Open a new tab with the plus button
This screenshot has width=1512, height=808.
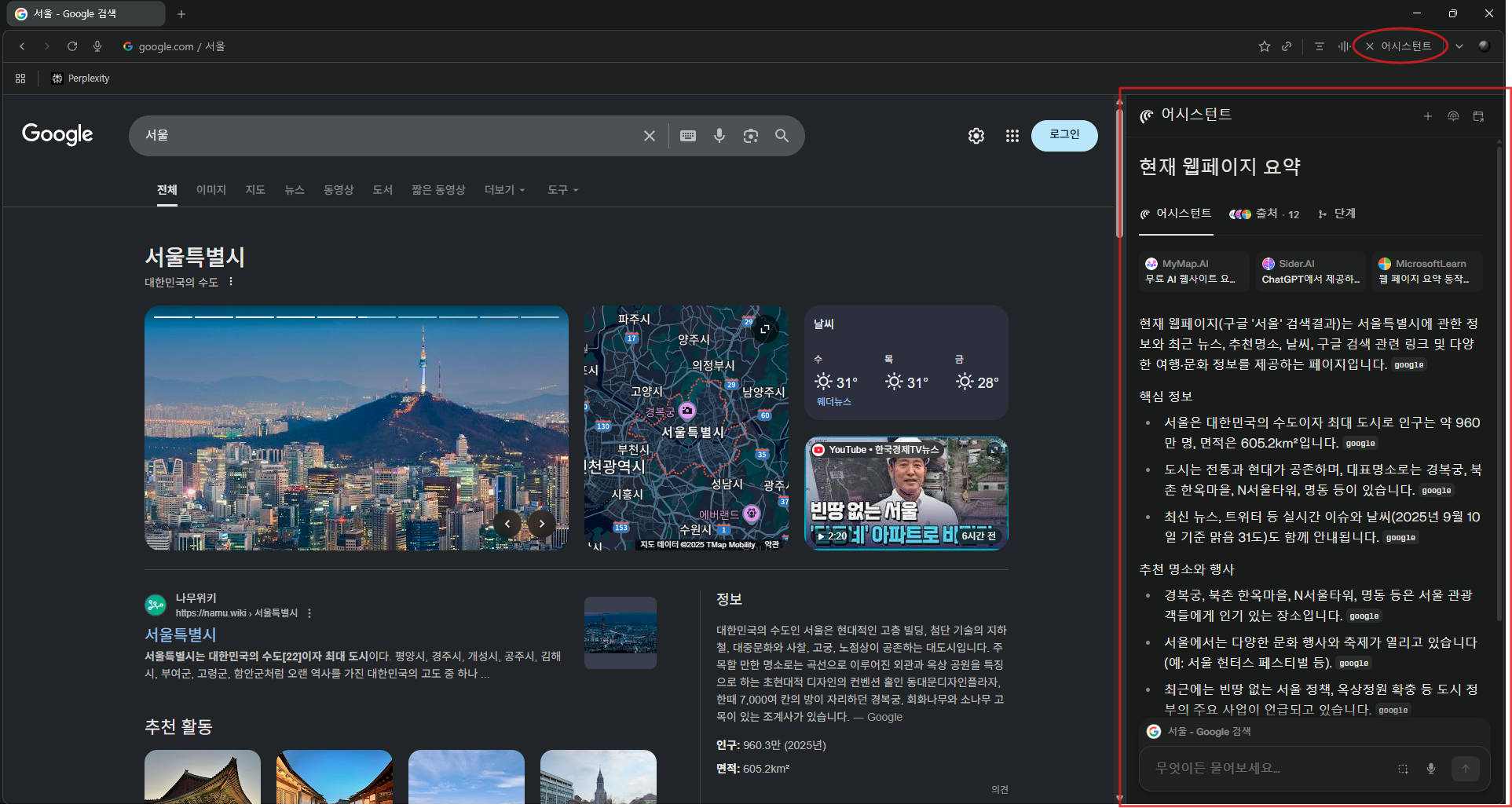(x=181, y=14)
